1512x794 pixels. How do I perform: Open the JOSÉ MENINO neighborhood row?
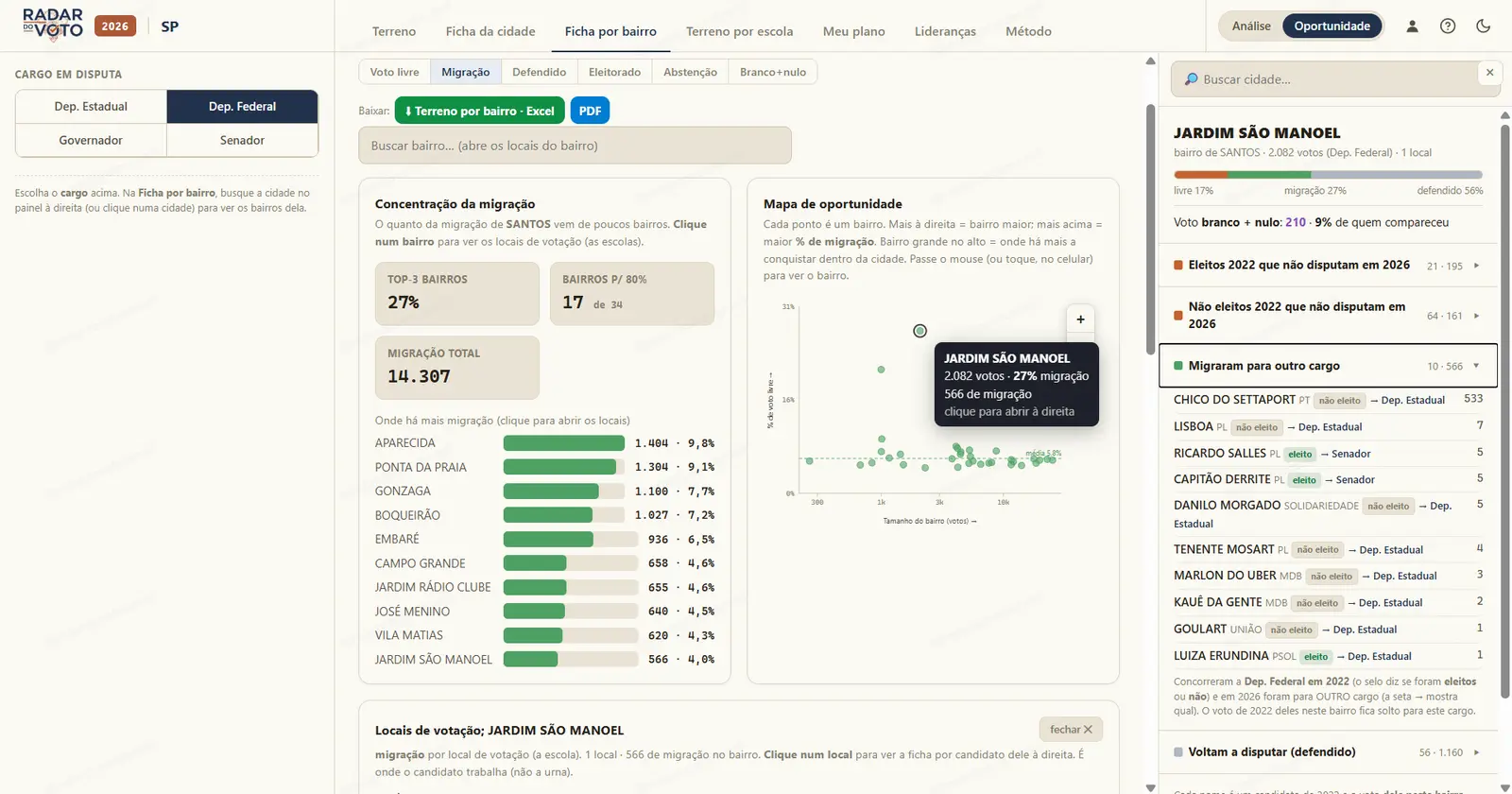tap(544, 612)
